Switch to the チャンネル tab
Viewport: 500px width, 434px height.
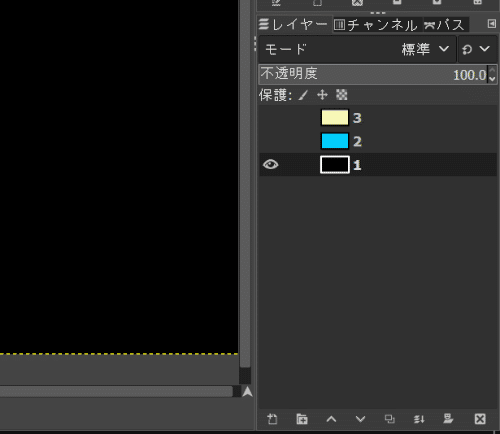click(x=377, y=25)
